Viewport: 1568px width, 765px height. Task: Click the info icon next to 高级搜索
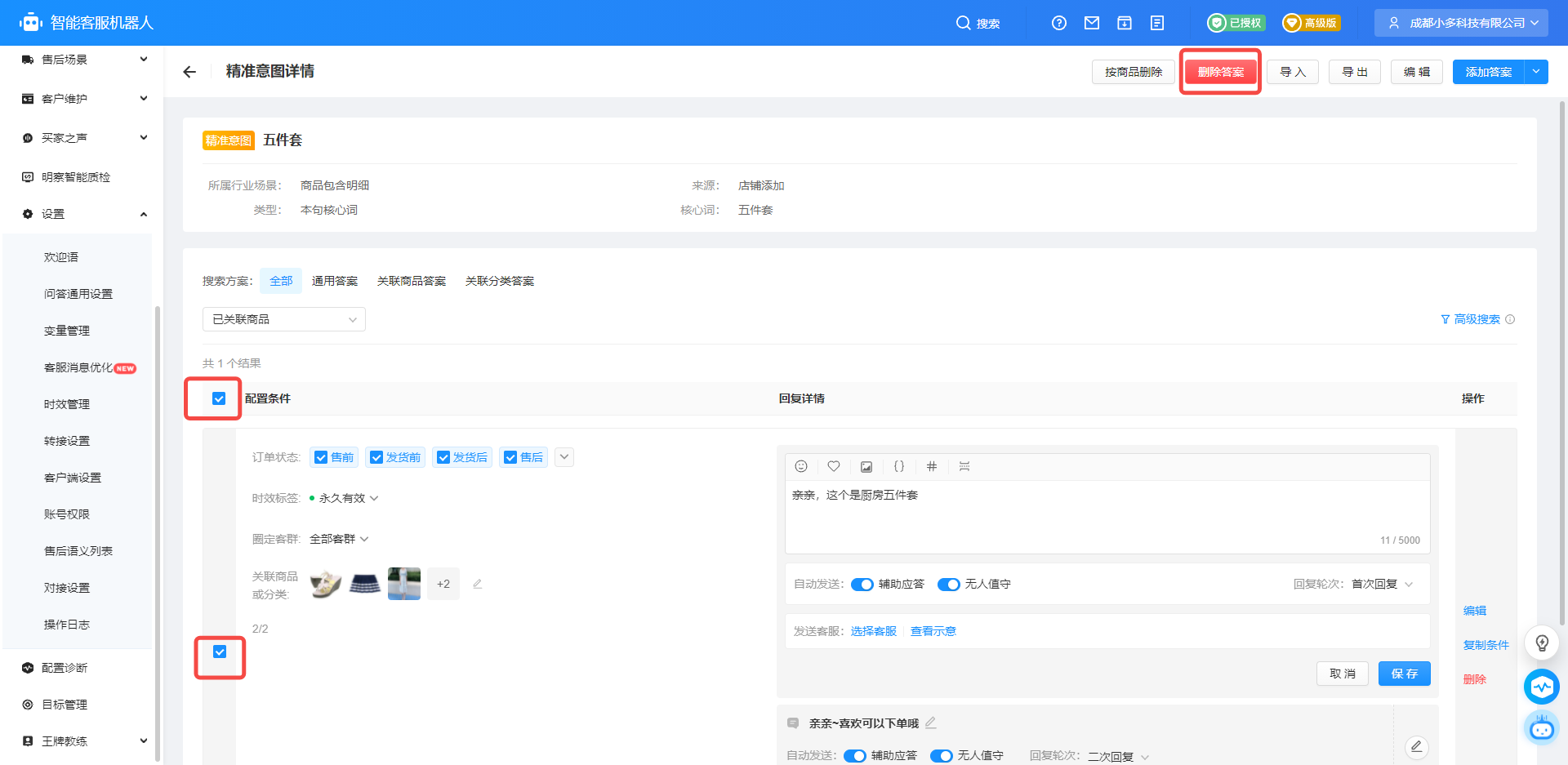point(1510,319)
